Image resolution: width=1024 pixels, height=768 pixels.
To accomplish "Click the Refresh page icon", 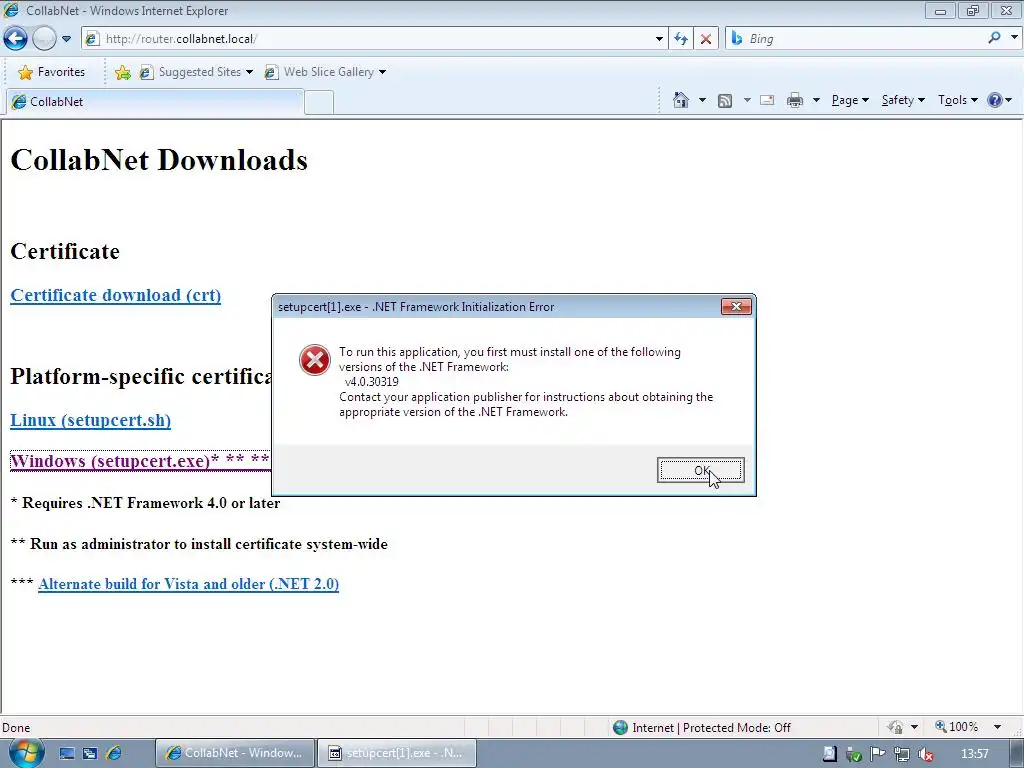I will tap(680, 39).
